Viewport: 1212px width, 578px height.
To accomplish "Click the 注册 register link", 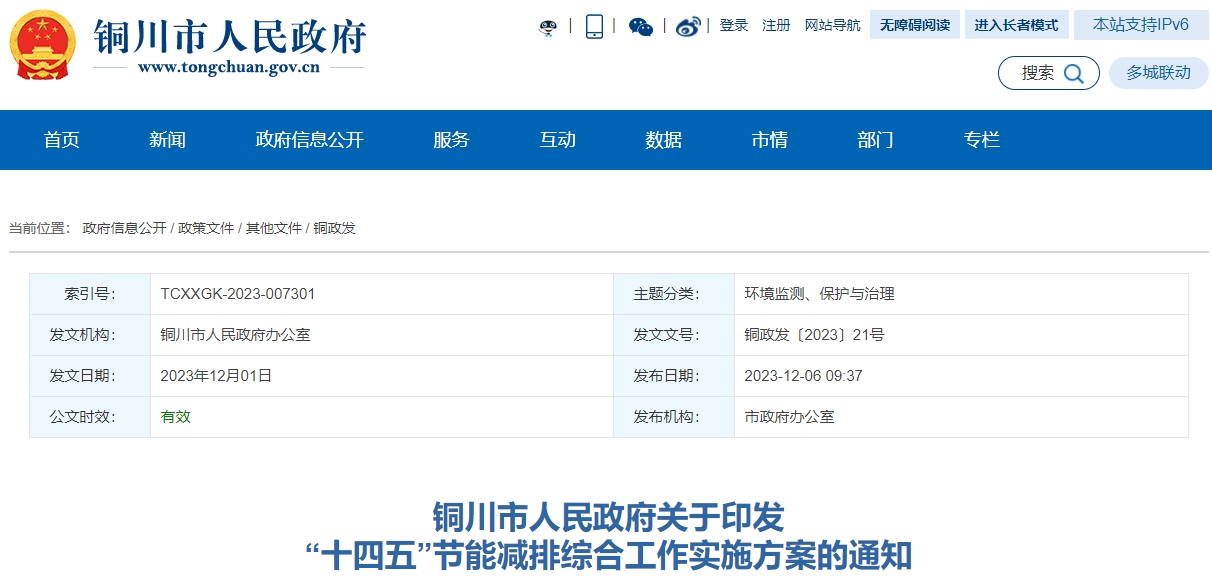I will click(776, 25).
